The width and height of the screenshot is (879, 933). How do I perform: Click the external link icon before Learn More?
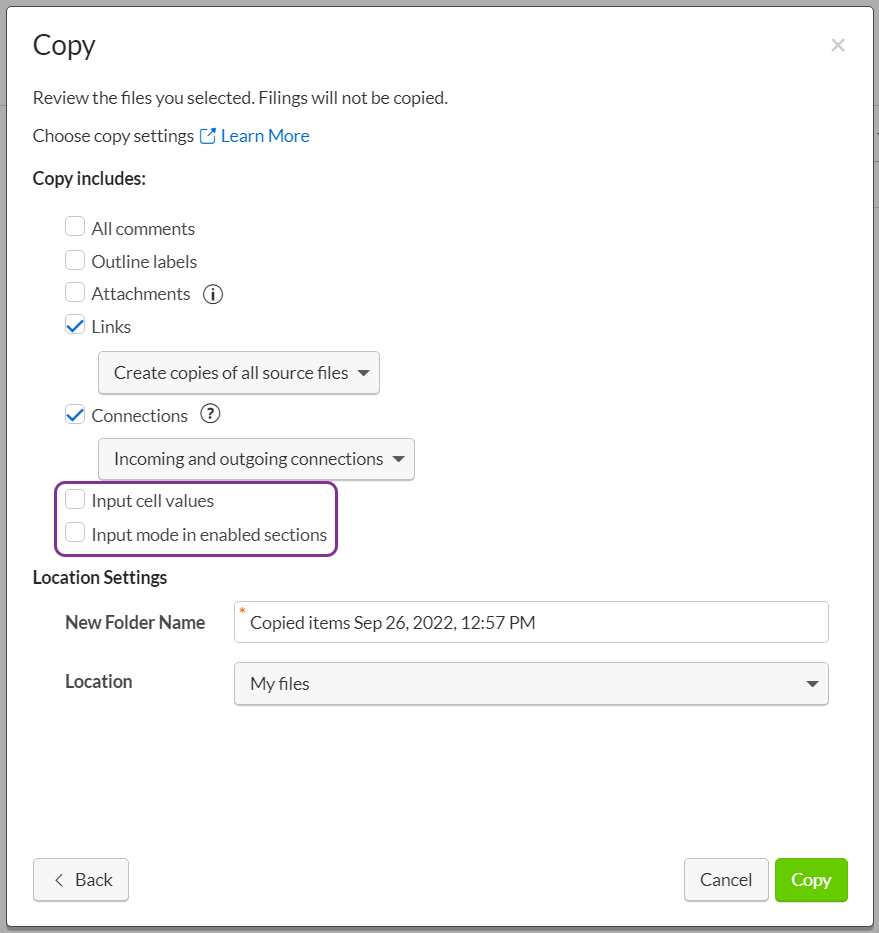pos(207,135)
